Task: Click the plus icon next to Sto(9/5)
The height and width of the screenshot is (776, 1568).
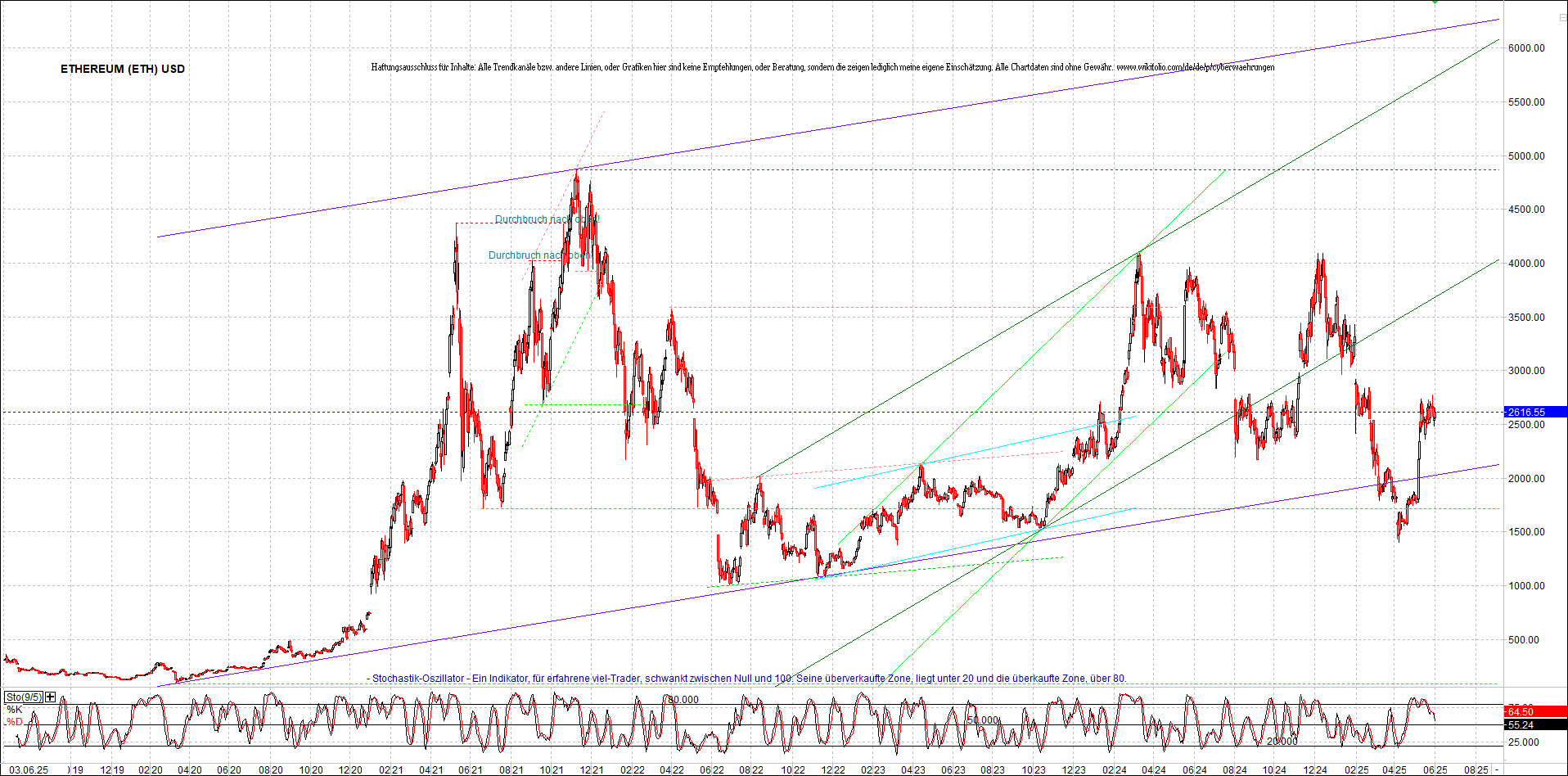Action: pos(50,697)
